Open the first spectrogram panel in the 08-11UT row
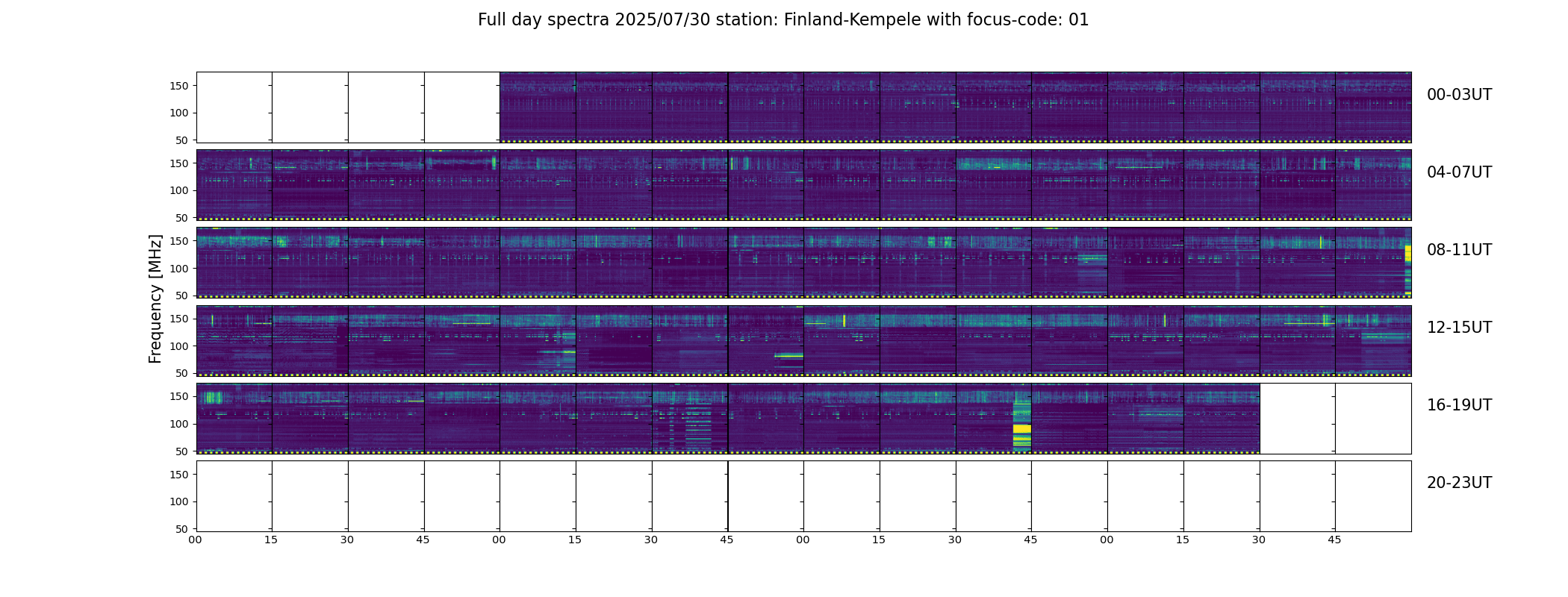The width and height of the screenshot is (1568, 597). [234, 263]
